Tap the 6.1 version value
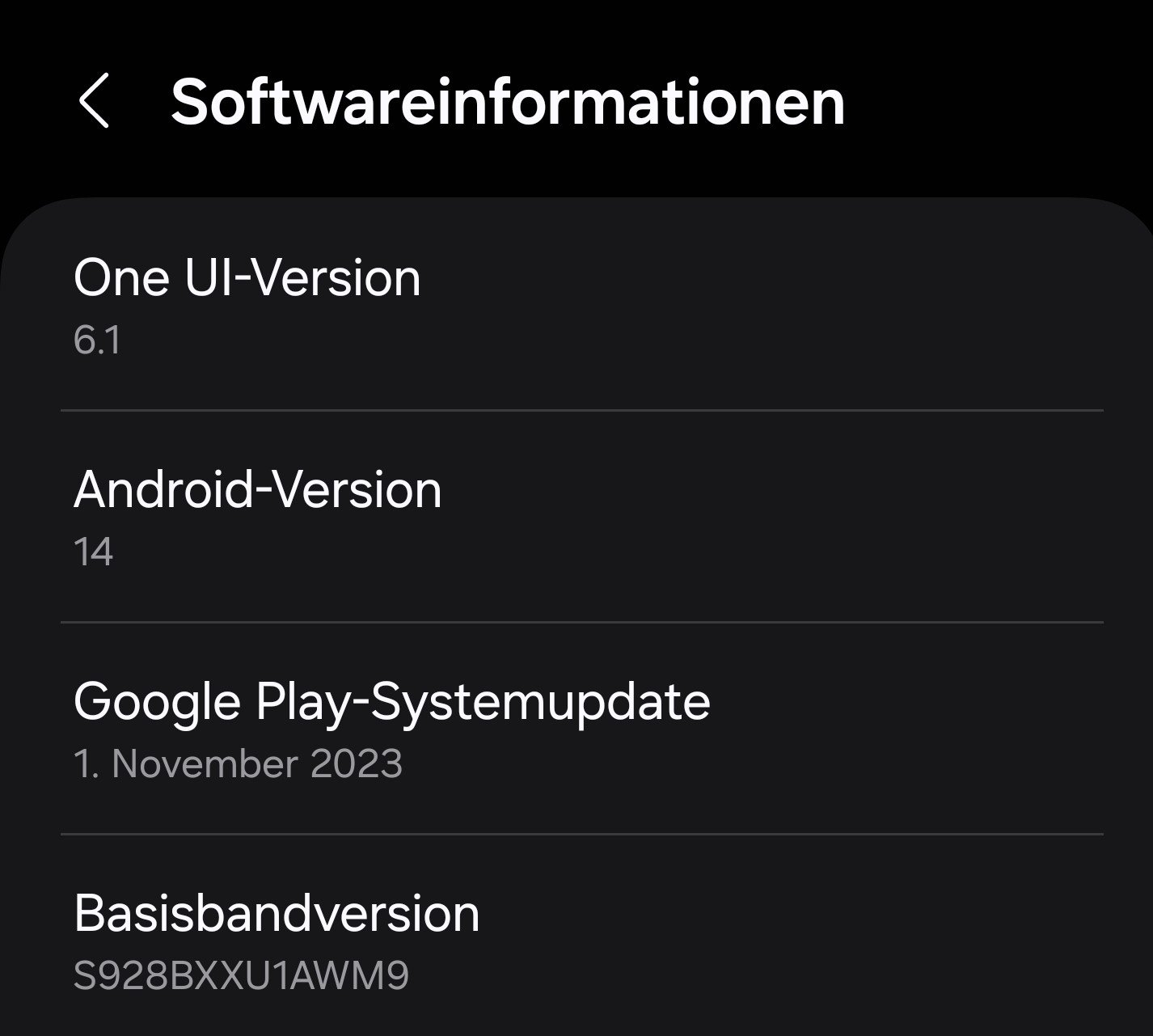Image resolution: width=1153 pixels, height=1036 pixels. [x=97, y=340]
